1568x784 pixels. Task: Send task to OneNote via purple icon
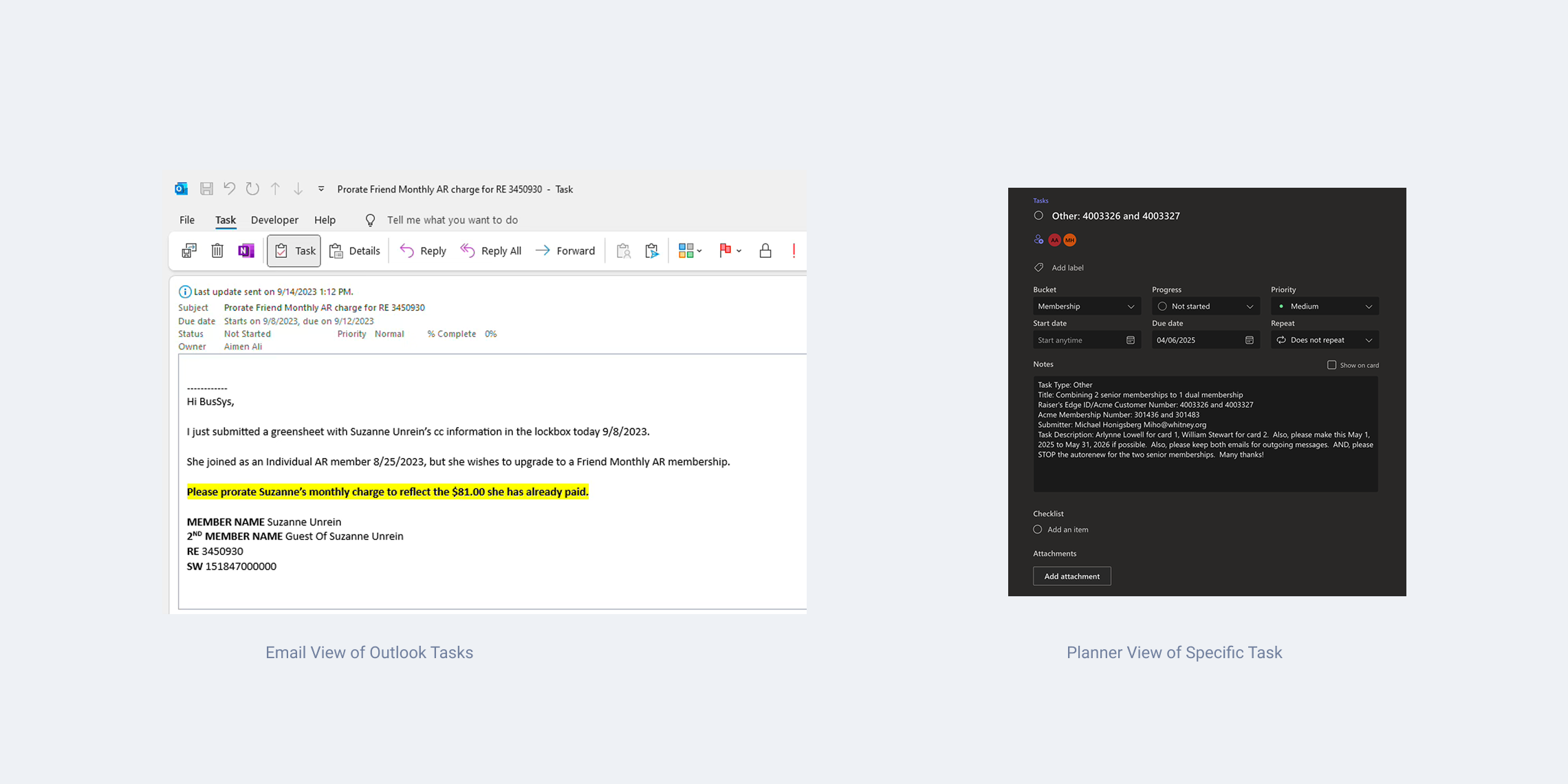pyautogui.click(x=246, y=250)
